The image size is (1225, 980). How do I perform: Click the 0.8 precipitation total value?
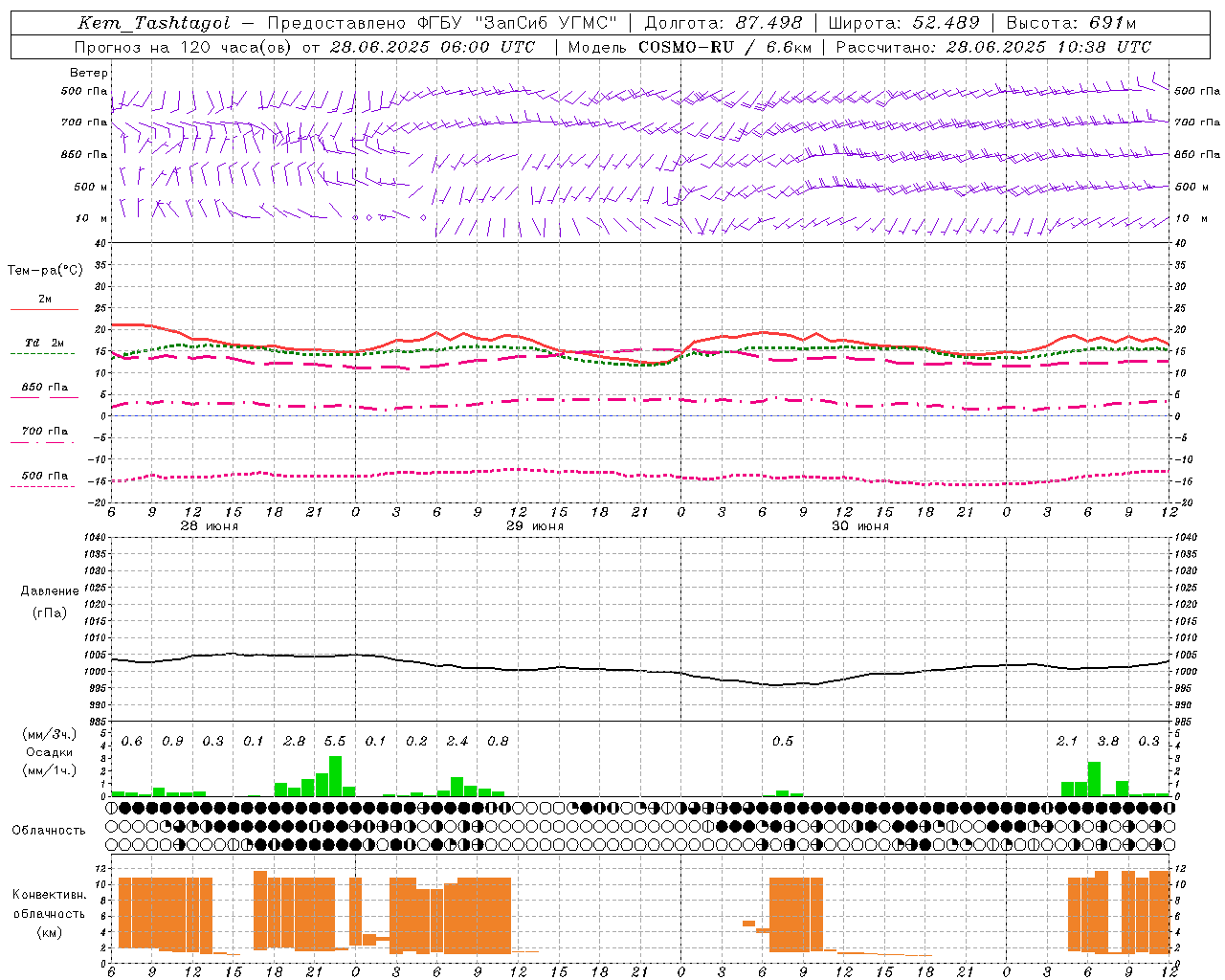[x=498, y=742]
